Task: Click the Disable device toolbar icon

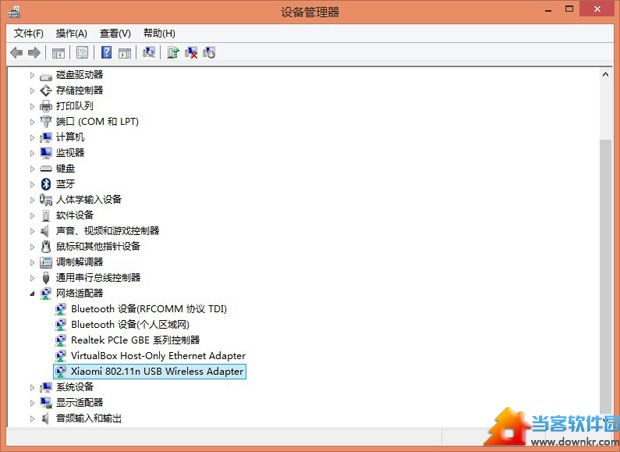Action: 209,53
